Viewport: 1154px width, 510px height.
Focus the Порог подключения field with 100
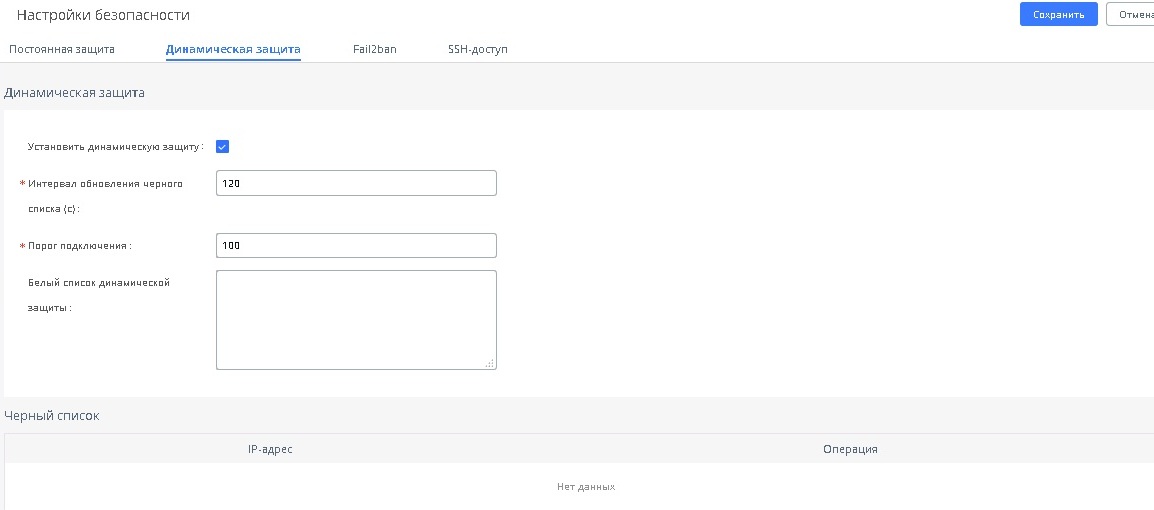click(x=356, y=246)
